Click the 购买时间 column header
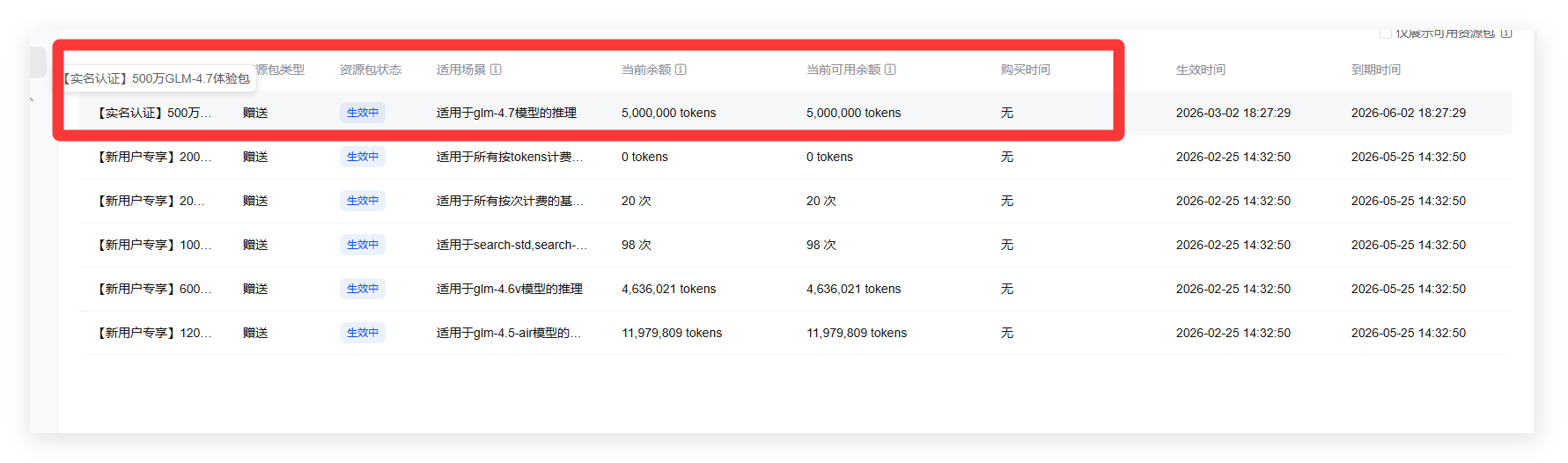 pyautogui.click(x=1025, y=70)
